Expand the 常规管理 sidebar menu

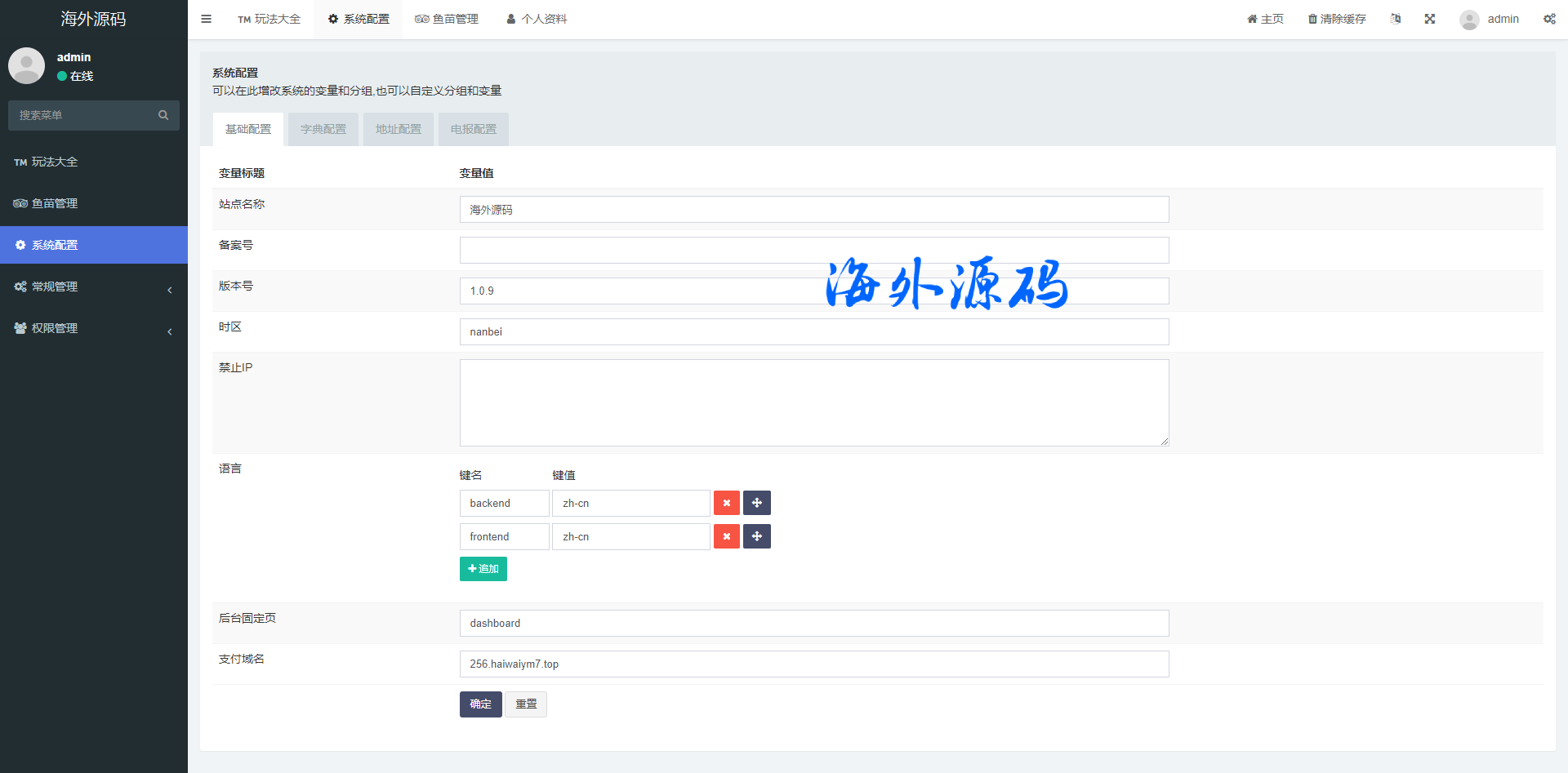pos(94,287)
